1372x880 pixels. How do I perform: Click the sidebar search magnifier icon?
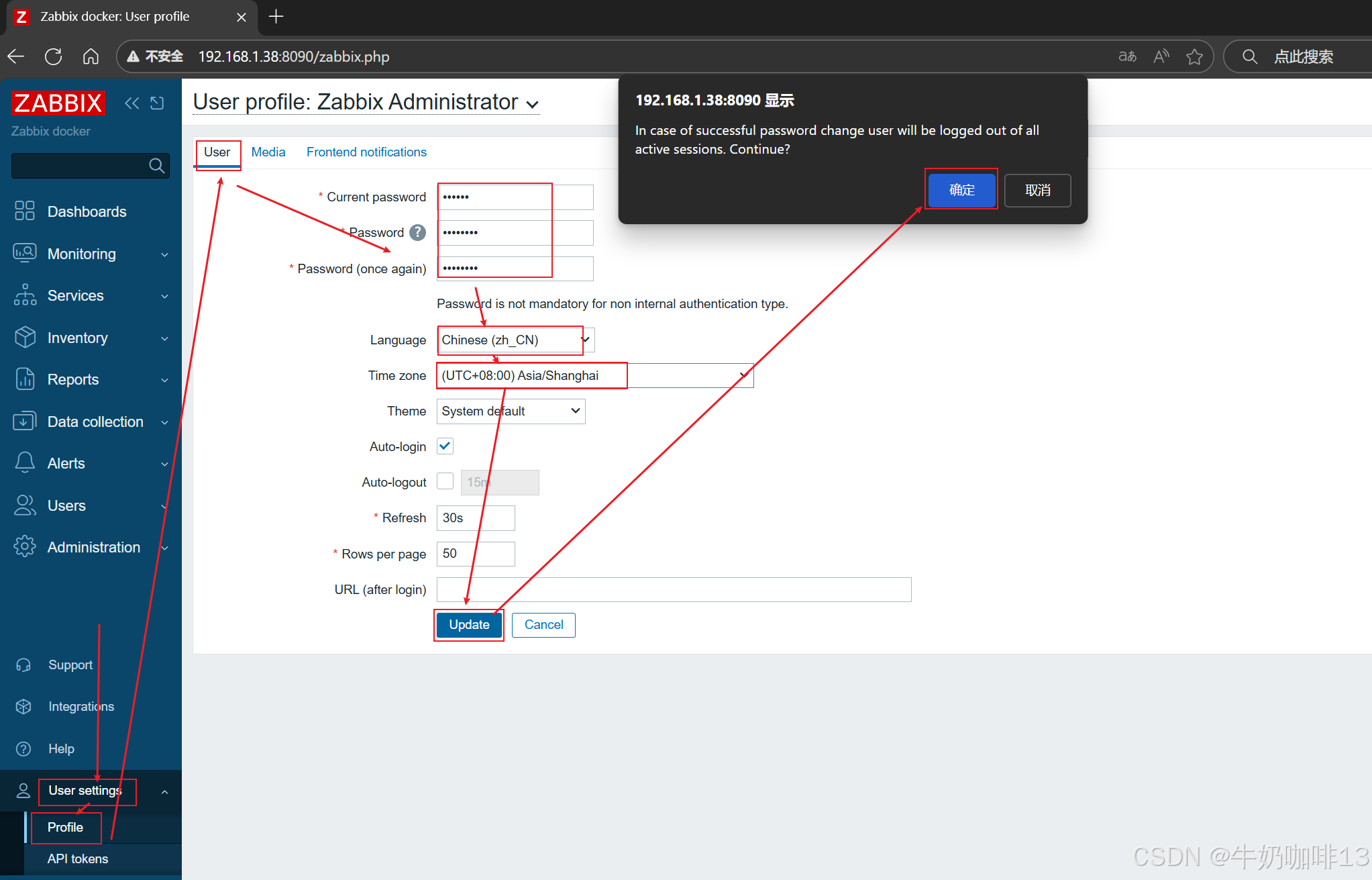(x=156, y=166)
